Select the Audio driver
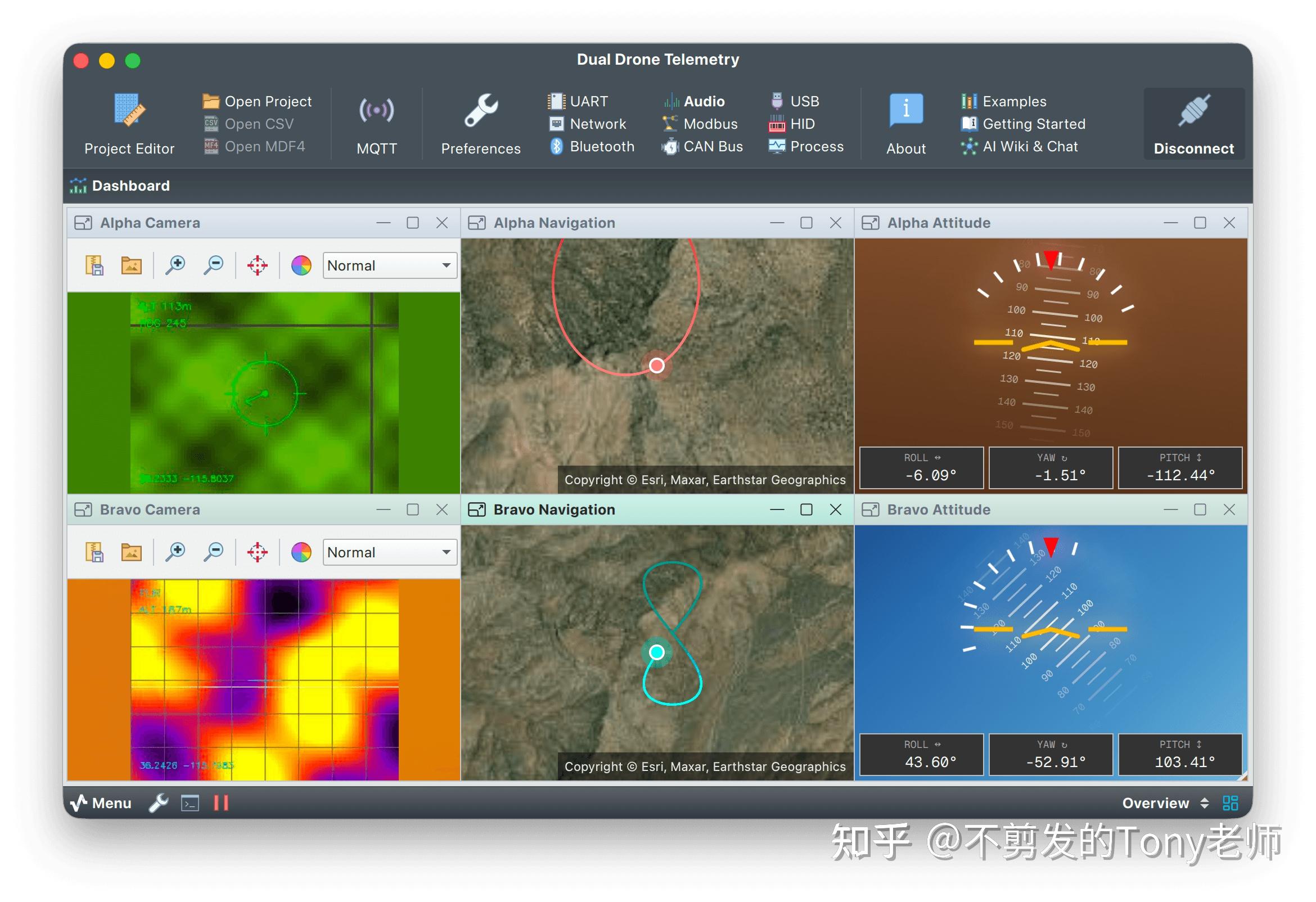The width and height of the screenshot is (1316, 902). 694,101
